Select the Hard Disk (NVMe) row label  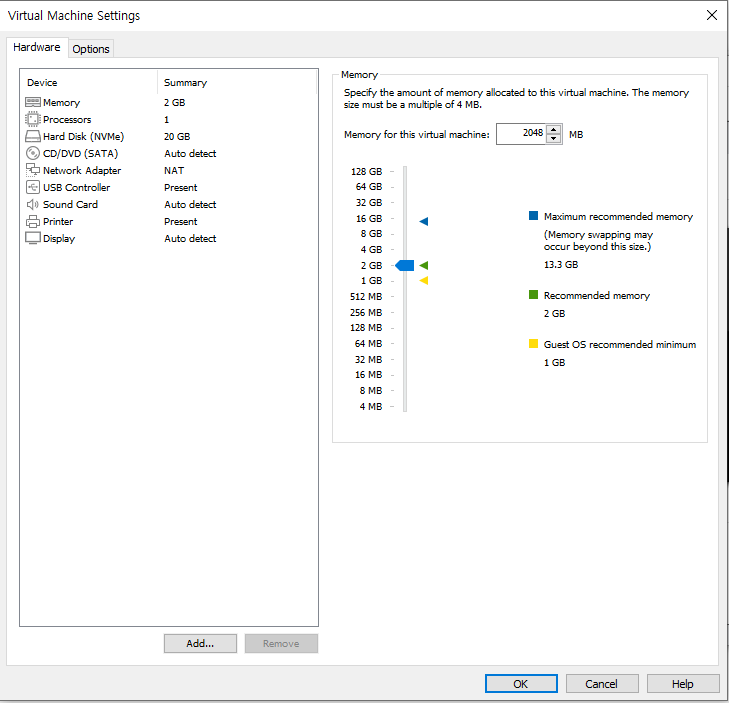click(x=84, y=136)
